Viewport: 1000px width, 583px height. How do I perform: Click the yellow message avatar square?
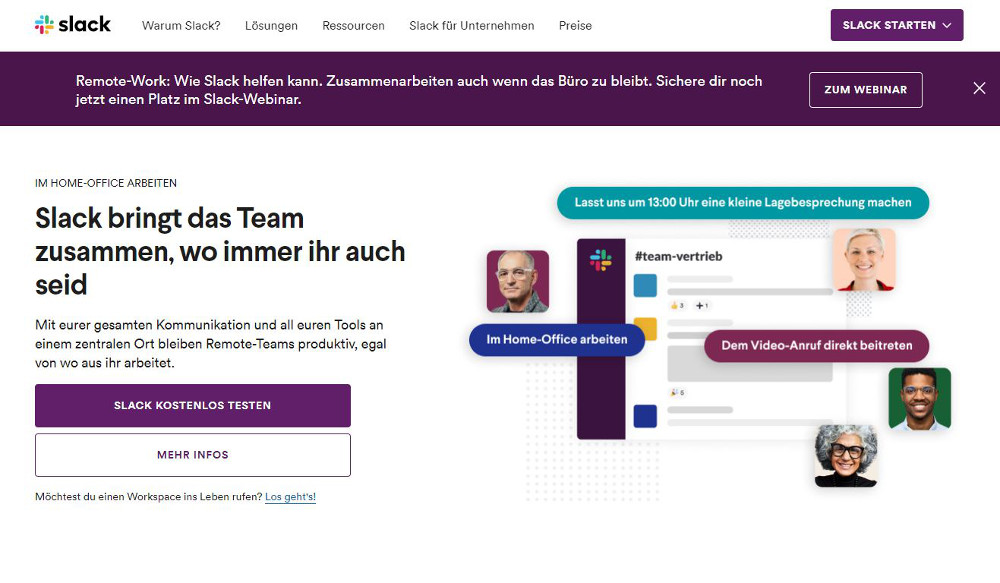pos(650,328)
